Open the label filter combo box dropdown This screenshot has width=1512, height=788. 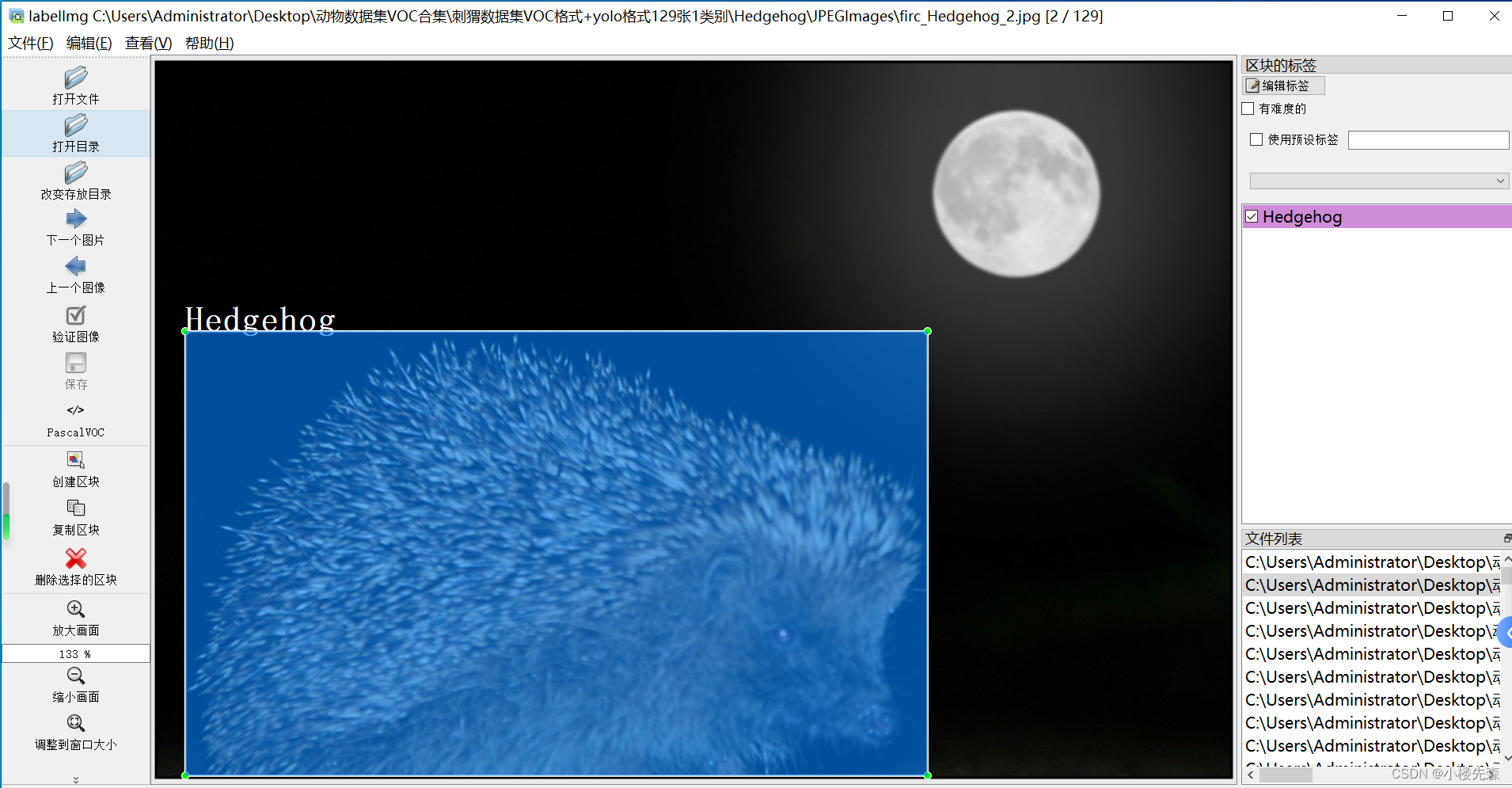1379,181
